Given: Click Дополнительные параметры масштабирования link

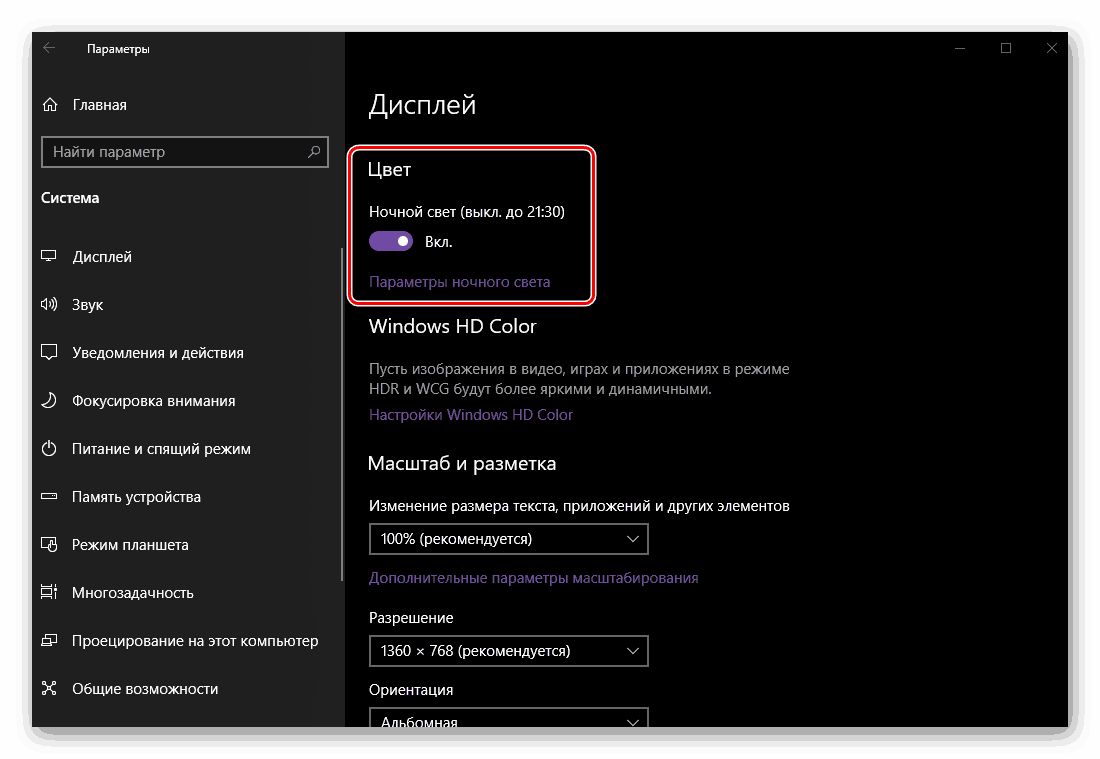Looking at the screenshot, I should click(x=533, y=578).
